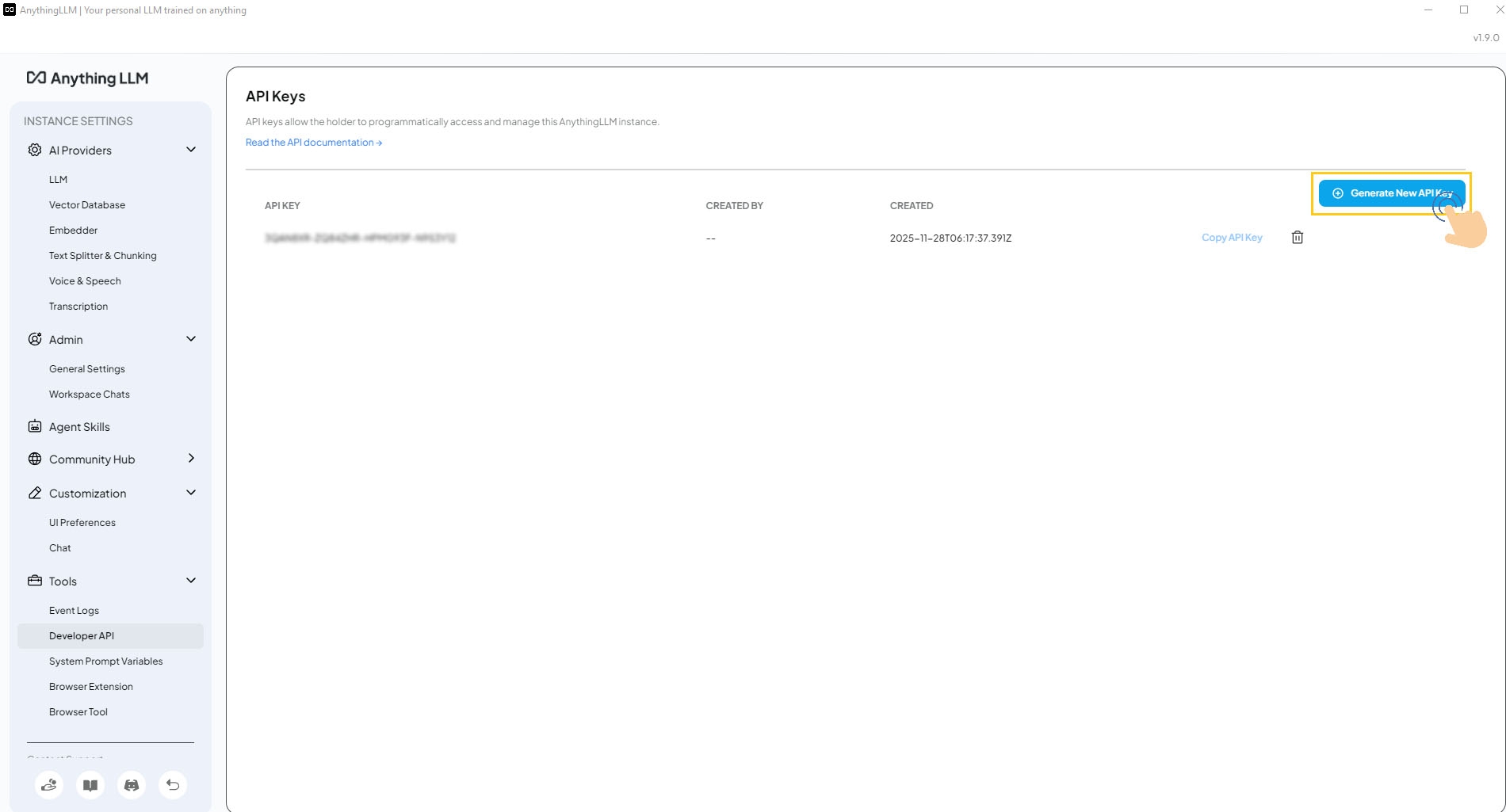The height and width of the screenshot is (812, 1506).
Task: Open the Developer API page
Action: click(x=81, y=635)
